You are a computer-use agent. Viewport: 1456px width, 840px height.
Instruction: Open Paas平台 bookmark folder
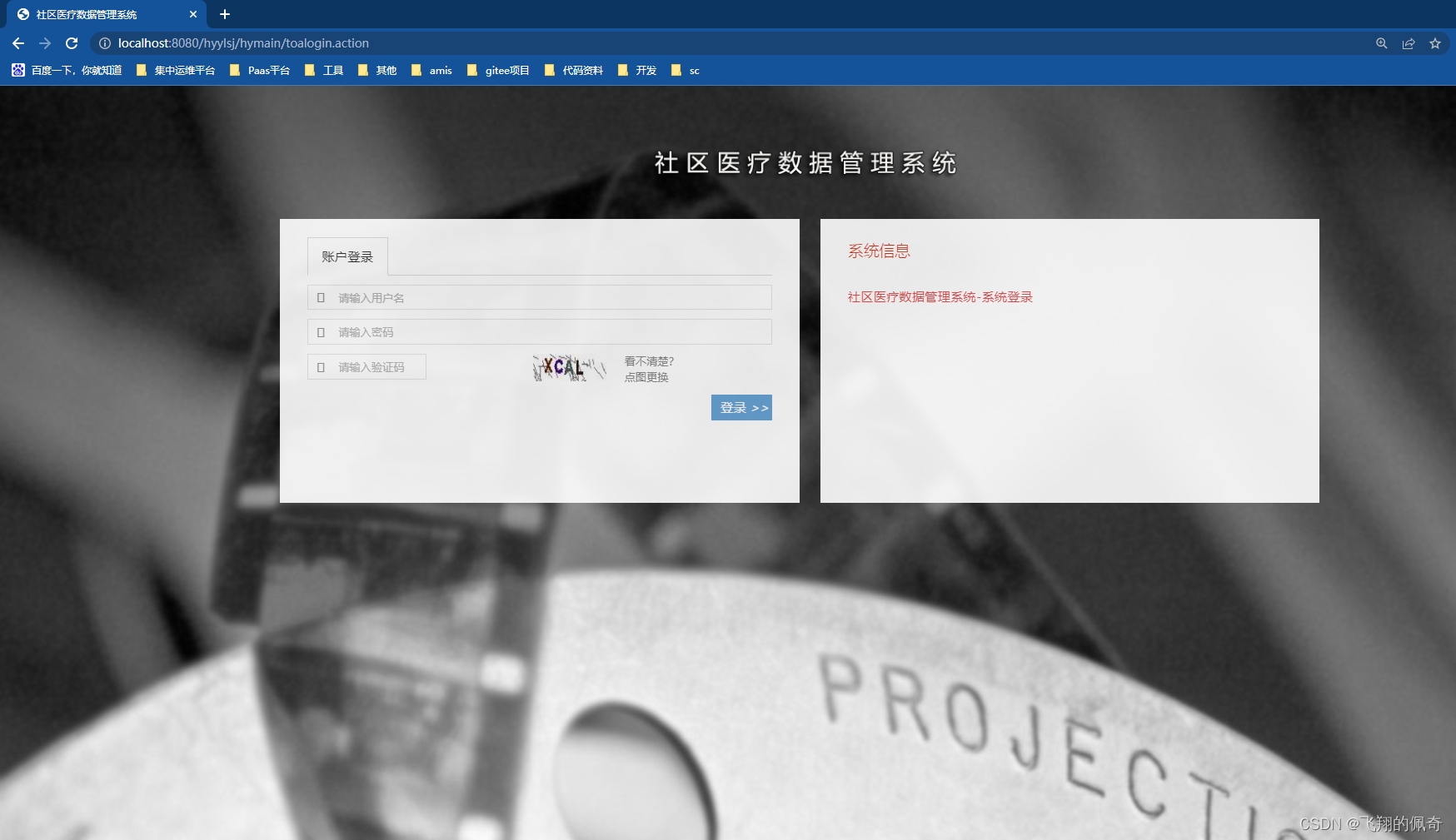260,71
